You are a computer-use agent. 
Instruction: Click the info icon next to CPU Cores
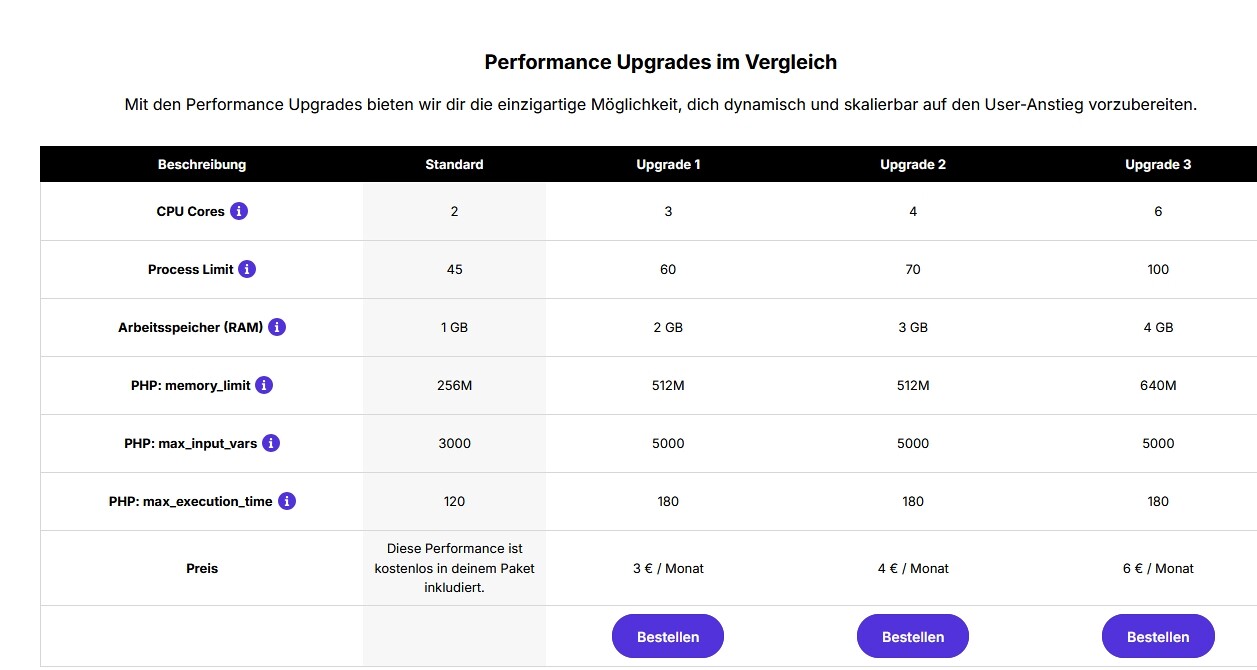click(239, 211)
